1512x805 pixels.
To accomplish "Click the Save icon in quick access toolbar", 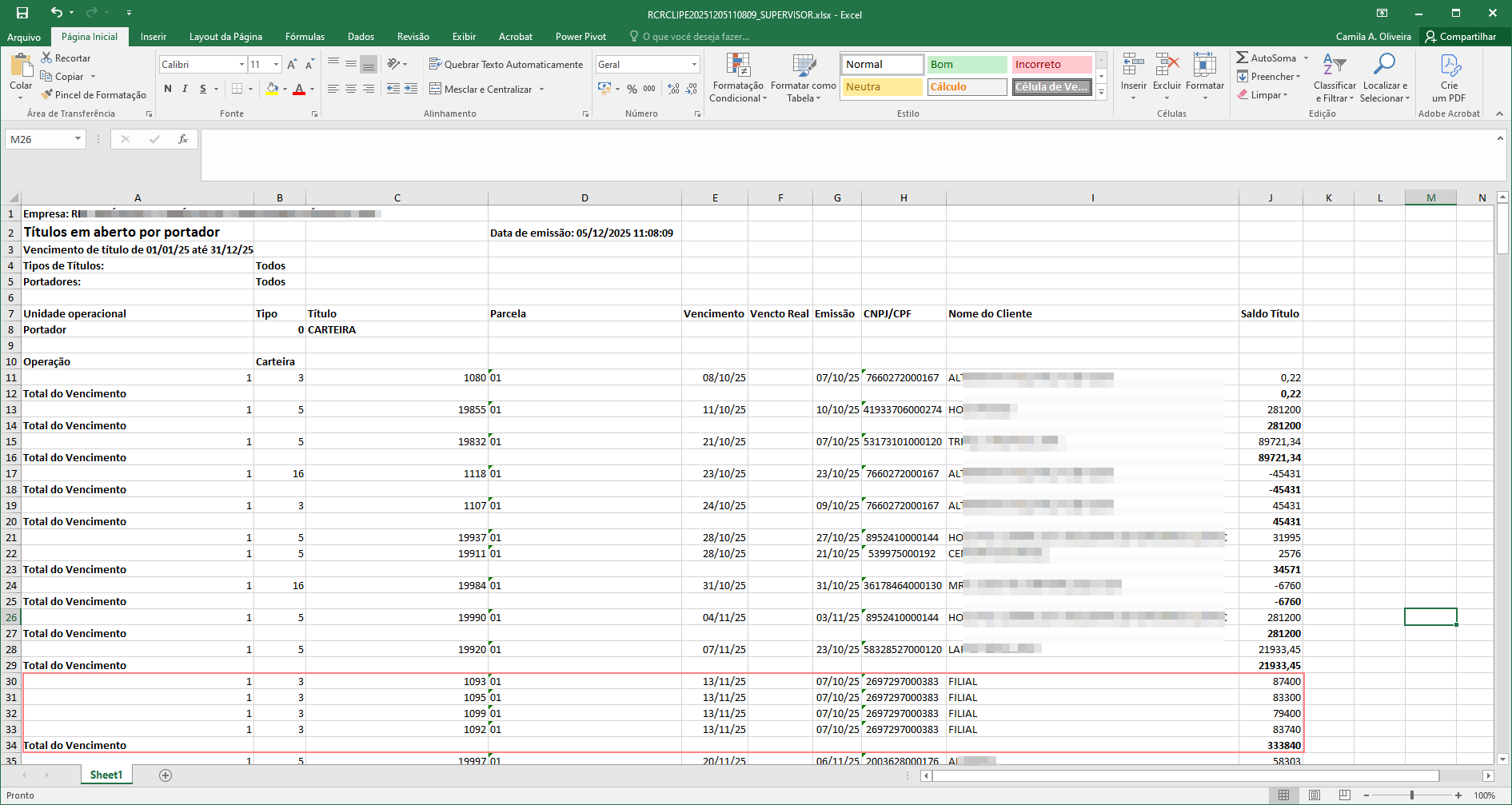I will click(x=22, y=13).
